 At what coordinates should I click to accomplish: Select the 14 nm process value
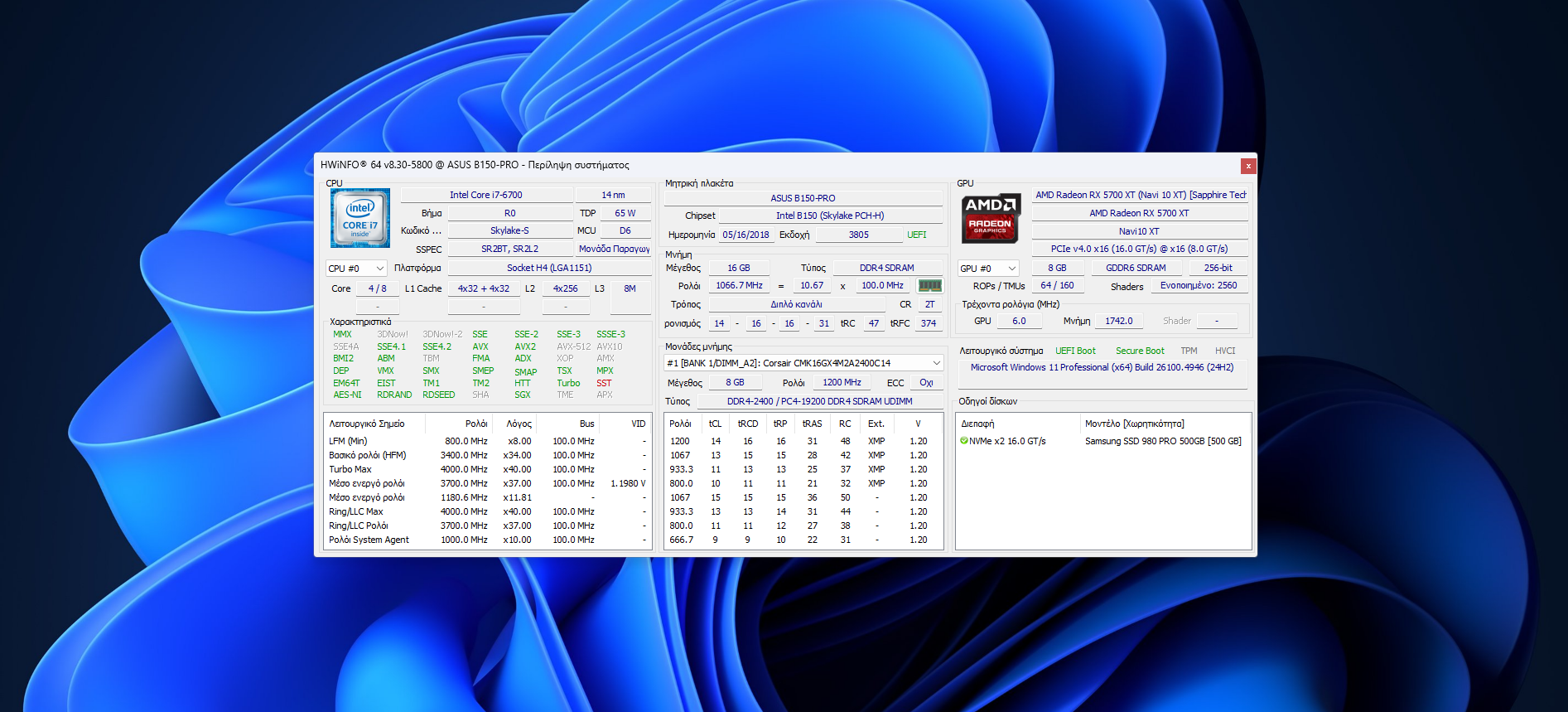tap(613, 195)
